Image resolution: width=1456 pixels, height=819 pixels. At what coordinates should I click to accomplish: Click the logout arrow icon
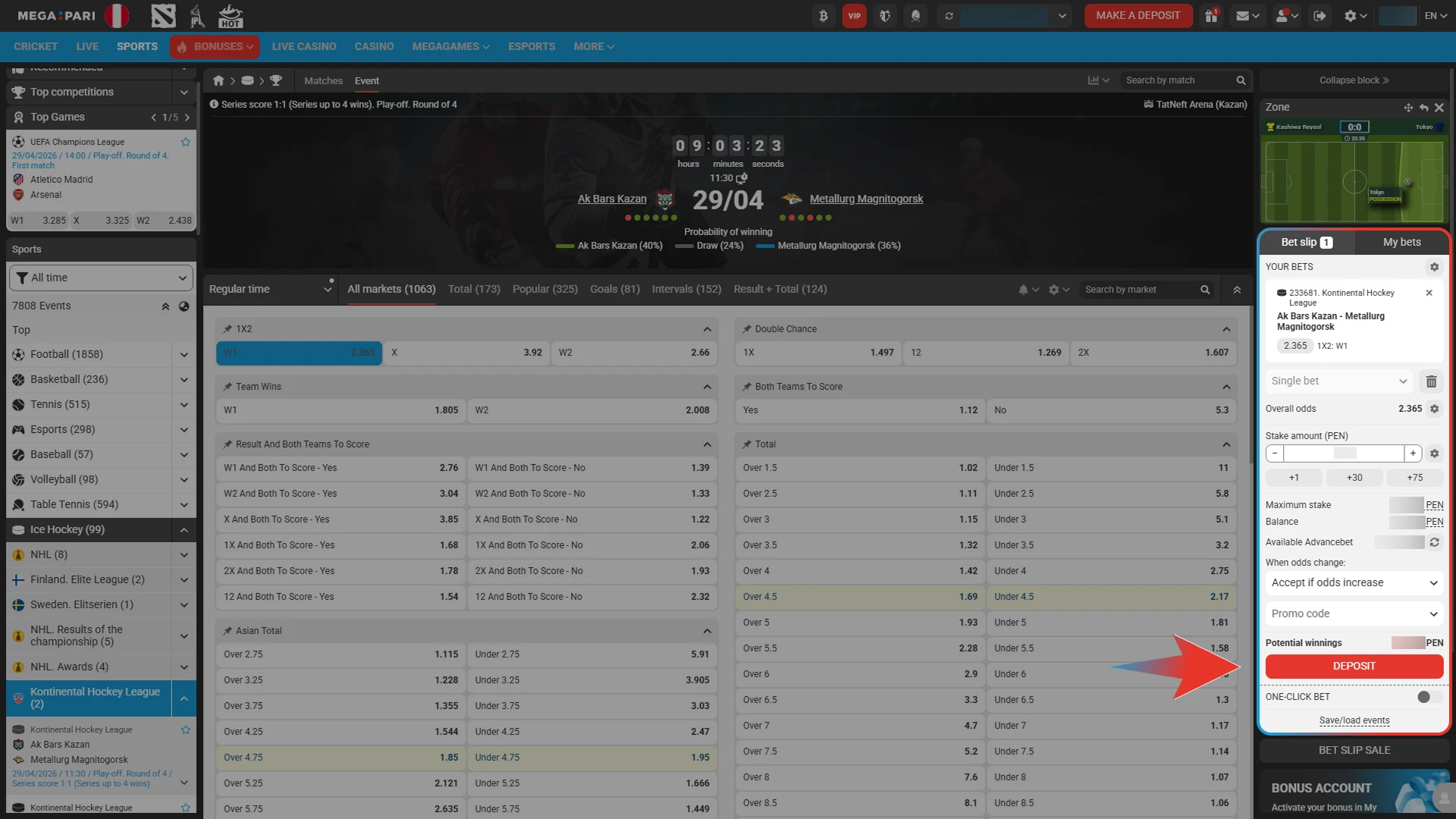[1320, 16]
